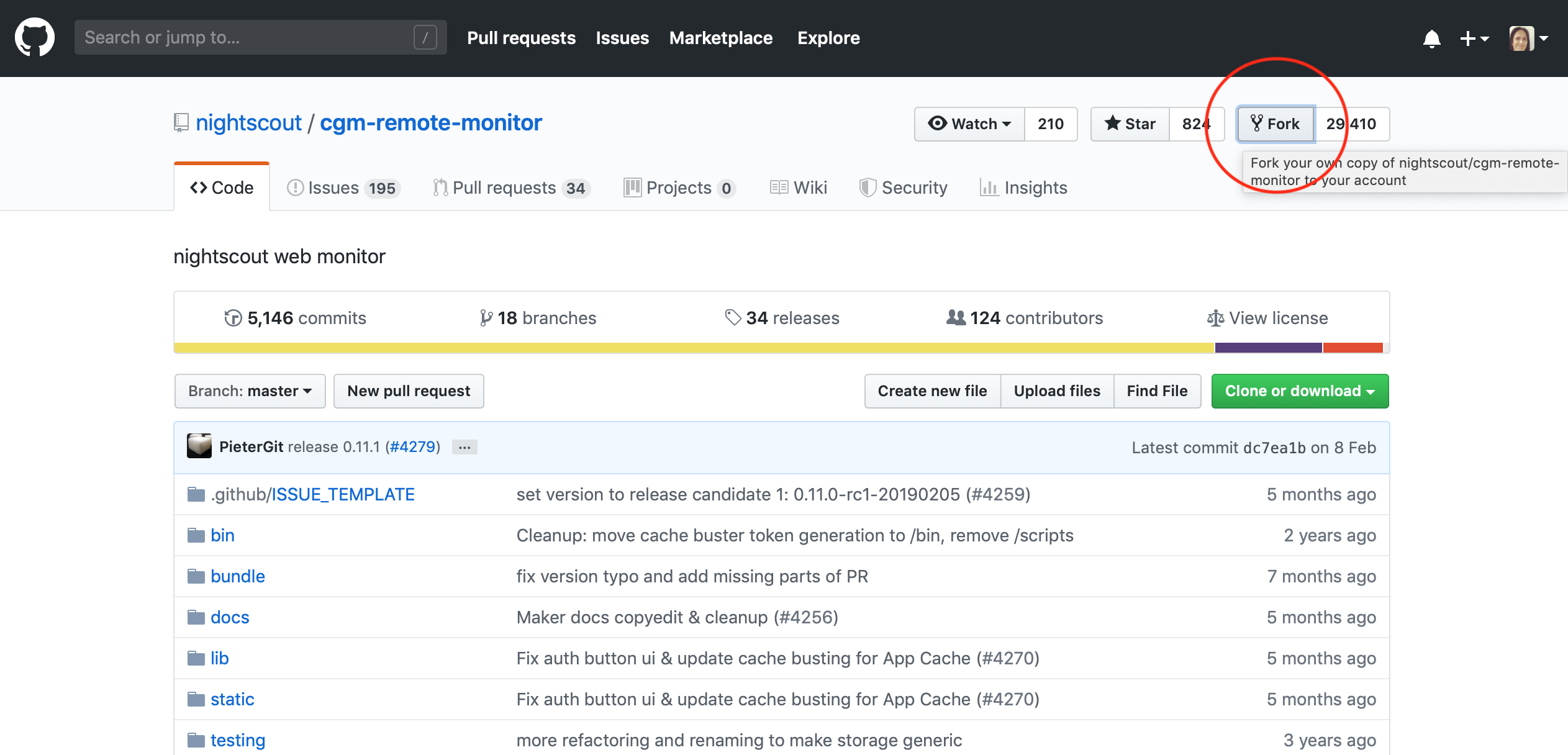
Task: Open the bundle folder
Action: tap(238, 576)
